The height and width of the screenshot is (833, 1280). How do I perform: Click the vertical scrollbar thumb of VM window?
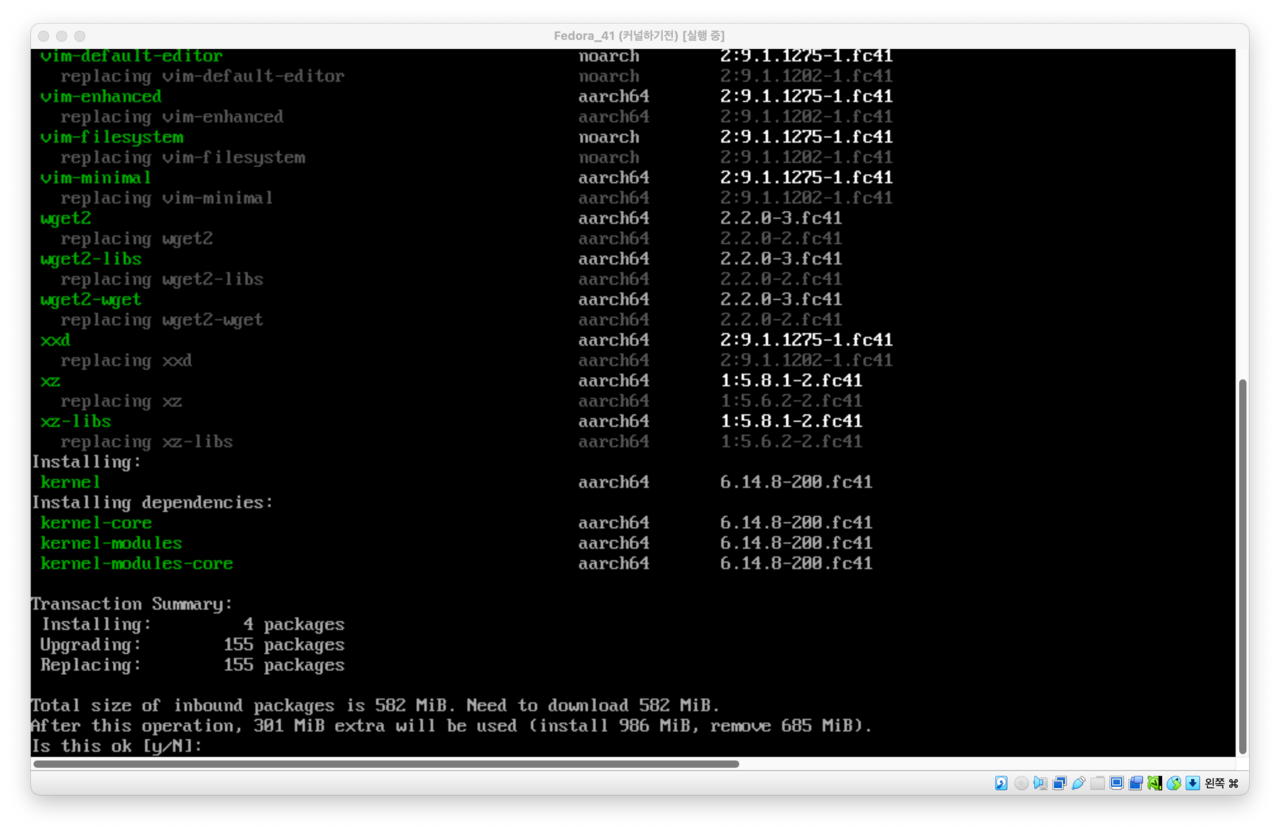pyautogui.click(x=1243, y=565)
